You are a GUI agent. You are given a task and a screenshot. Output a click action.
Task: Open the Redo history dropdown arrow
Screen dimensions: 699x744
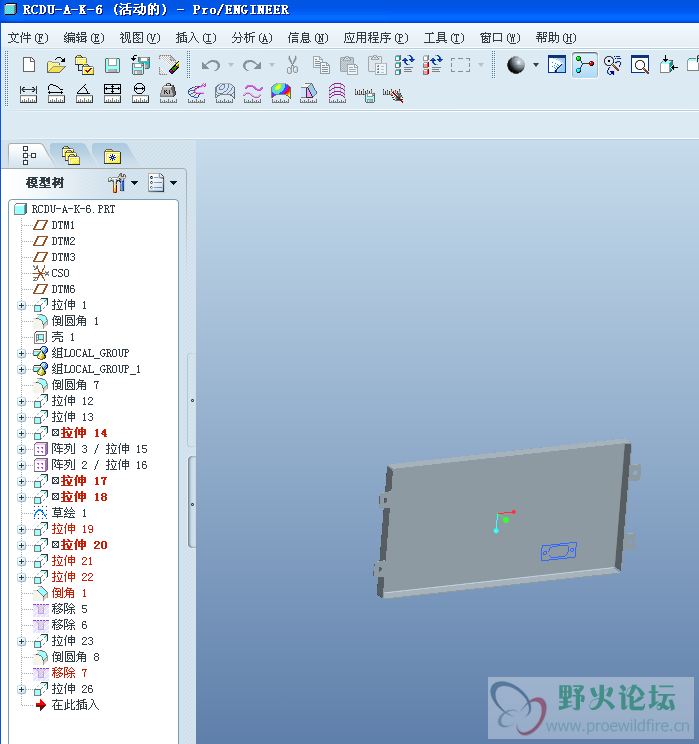pos(272,65)
